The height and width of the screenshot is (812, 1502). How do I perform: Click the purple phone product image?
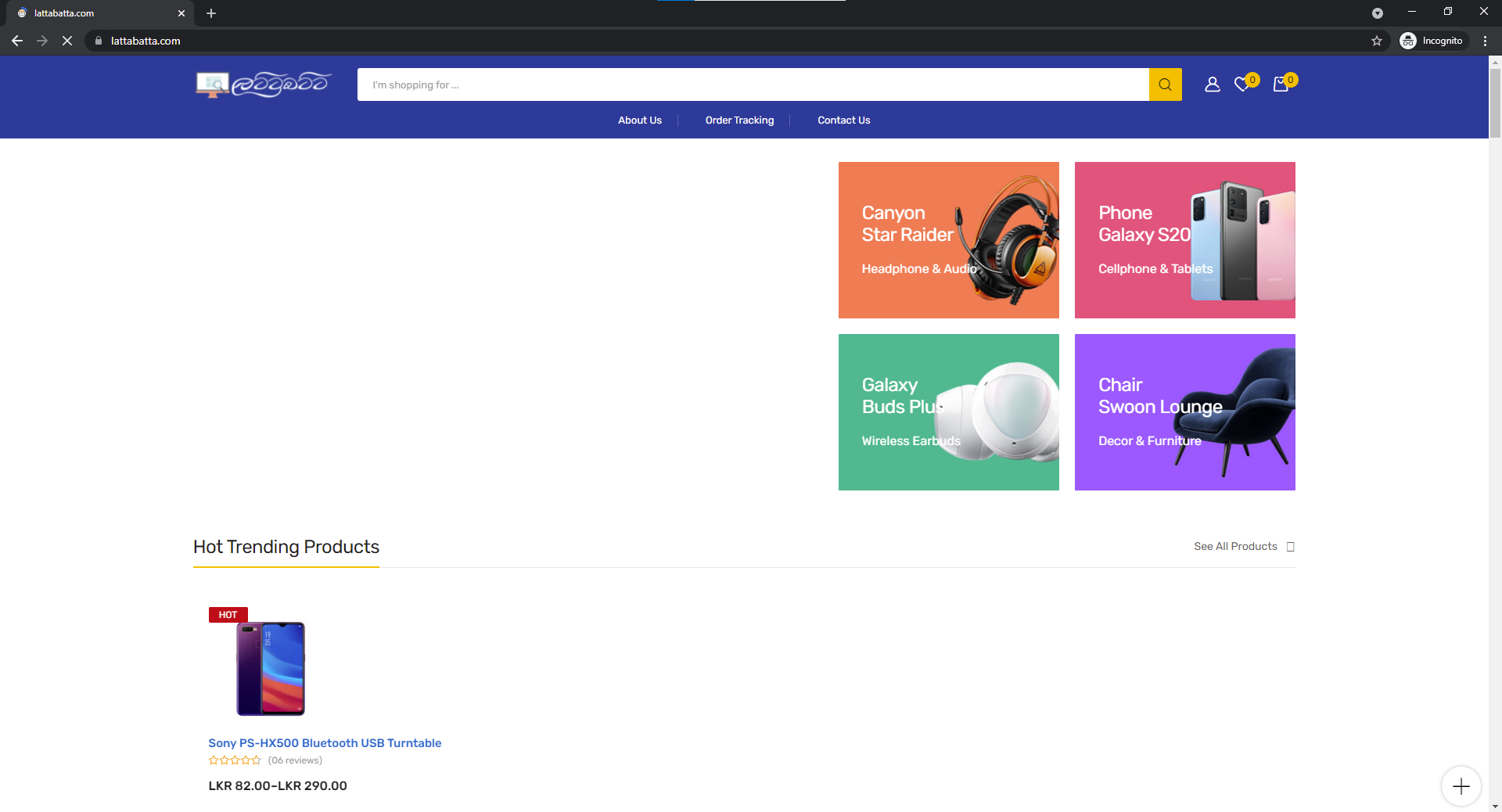click(271, 668)
